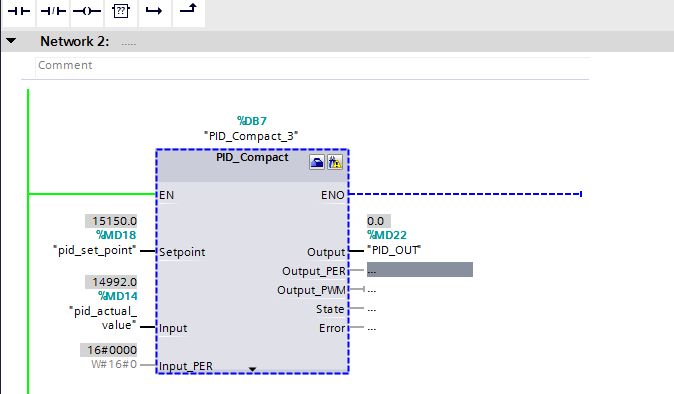The image size is (674, 394).
Task: Select the W#16#0 Input_PER operand
Action: coord(114,364)
